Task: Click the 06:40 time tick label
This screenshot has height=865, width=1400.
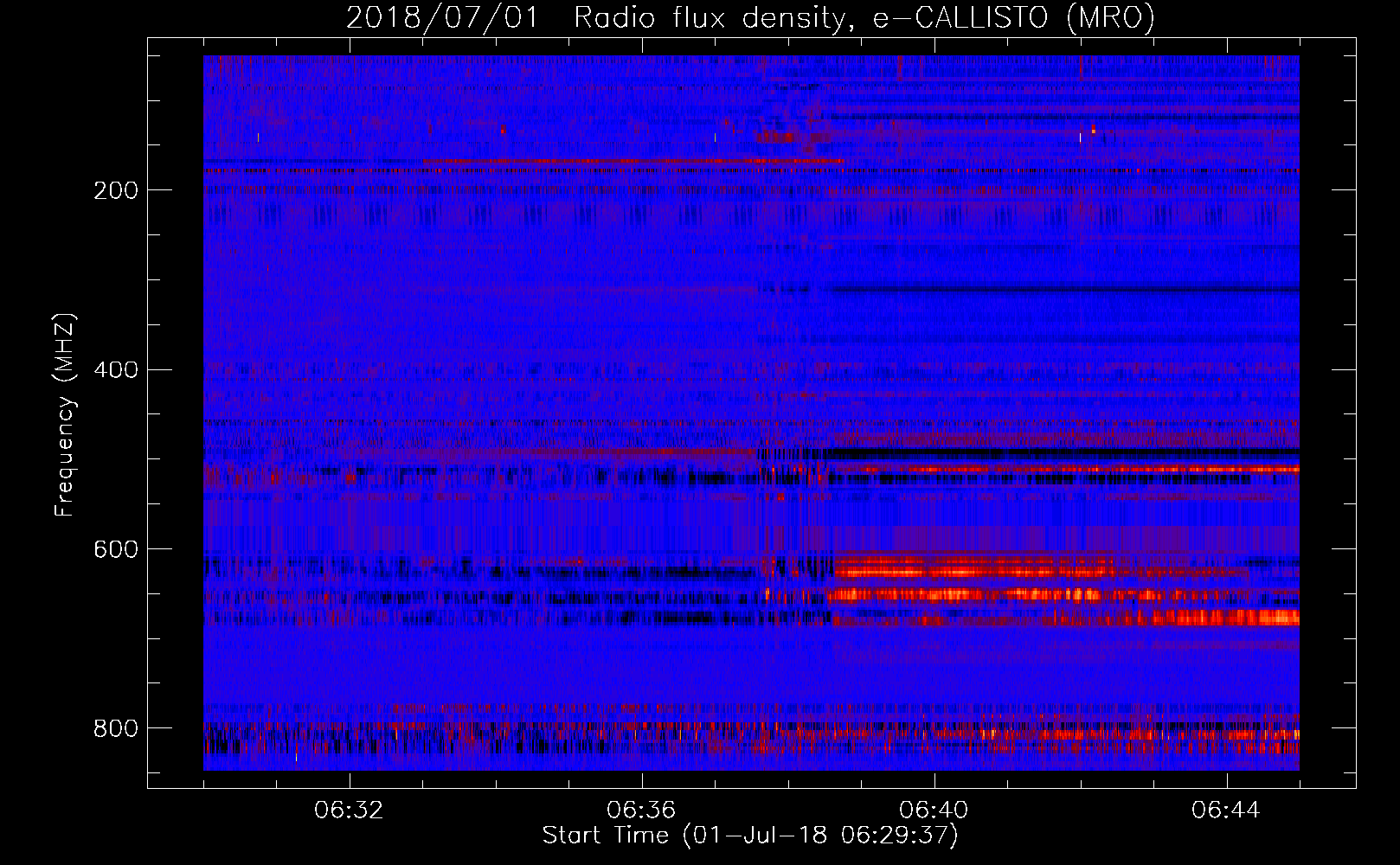Action: click(934, 811)
